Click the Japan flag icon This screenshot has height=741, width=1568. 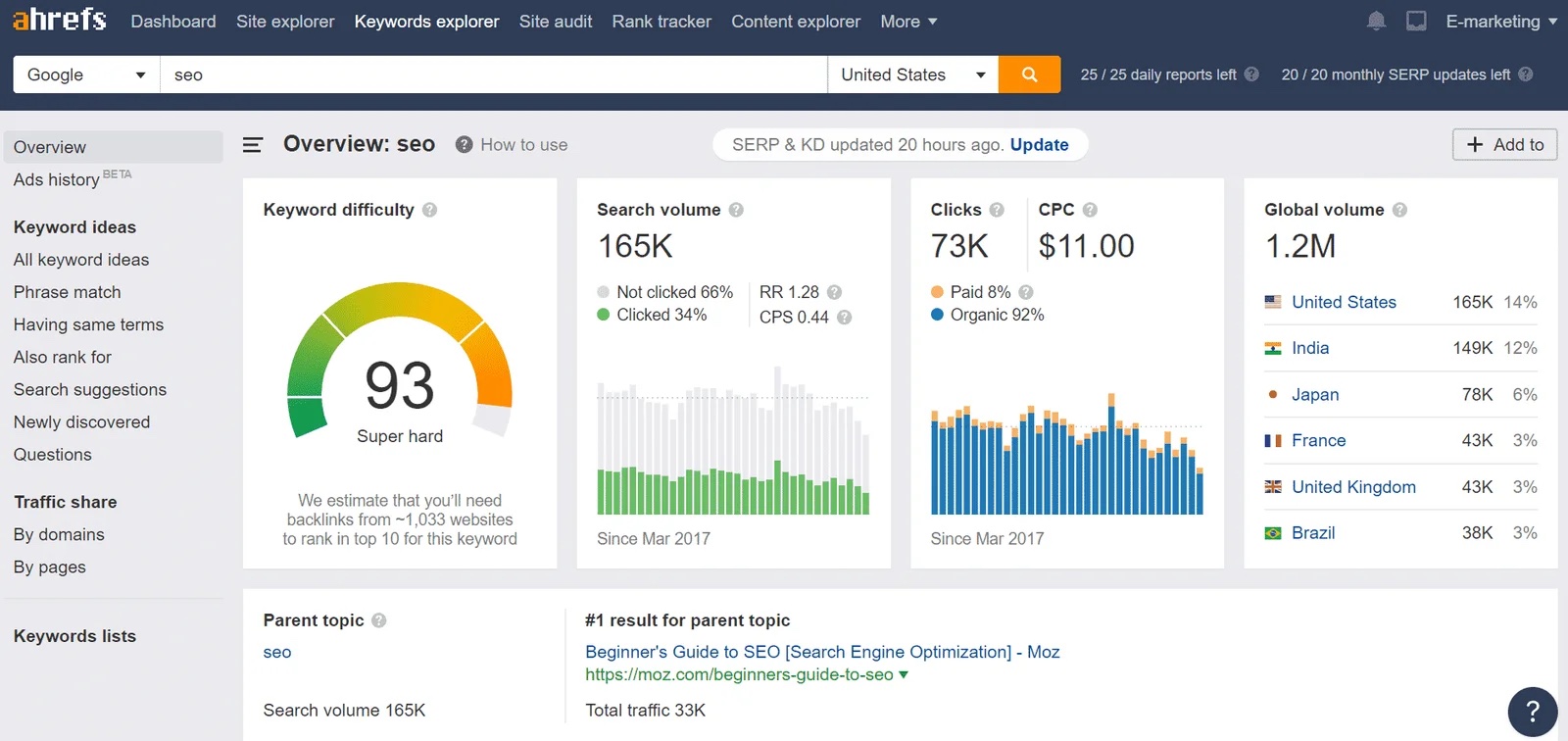(x=1273, y=395)
